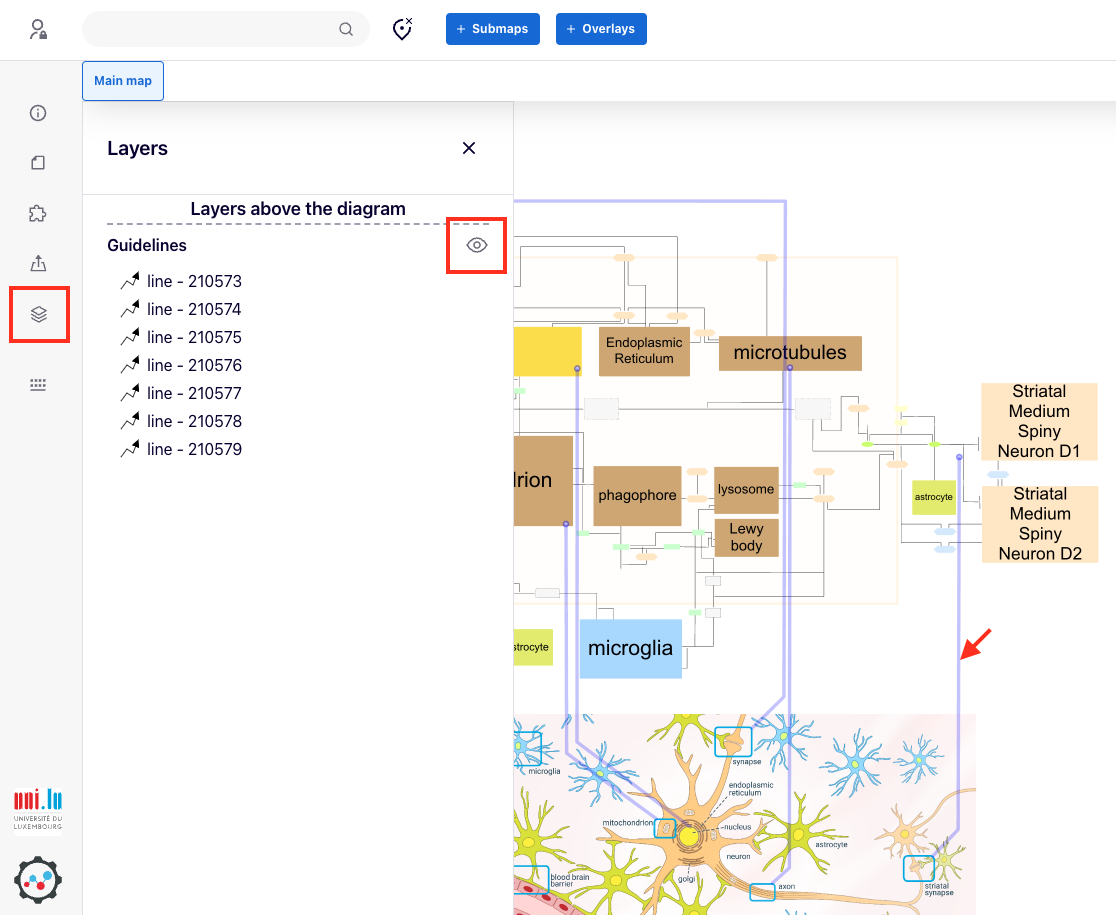Click the user login icon
Image resolution: width=1116 pixels, height=915 pixels.
pos(38,30)
